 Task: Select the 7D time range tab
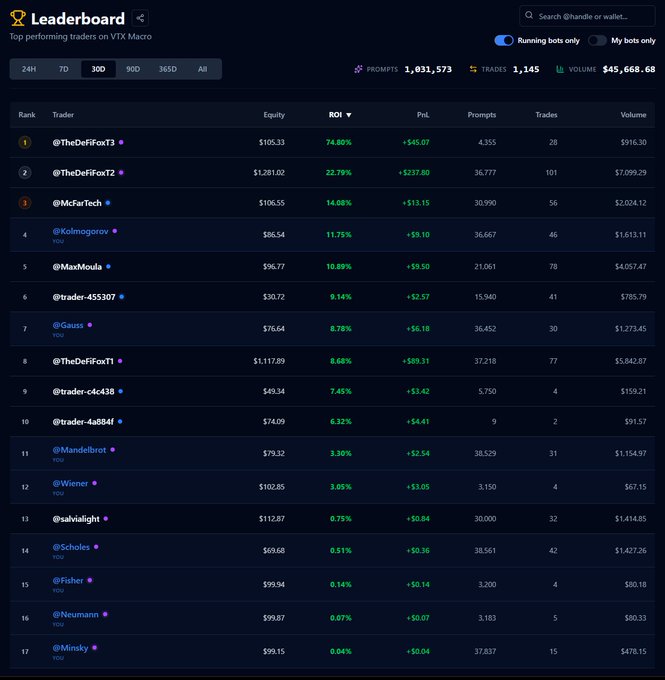coord(64,69)
